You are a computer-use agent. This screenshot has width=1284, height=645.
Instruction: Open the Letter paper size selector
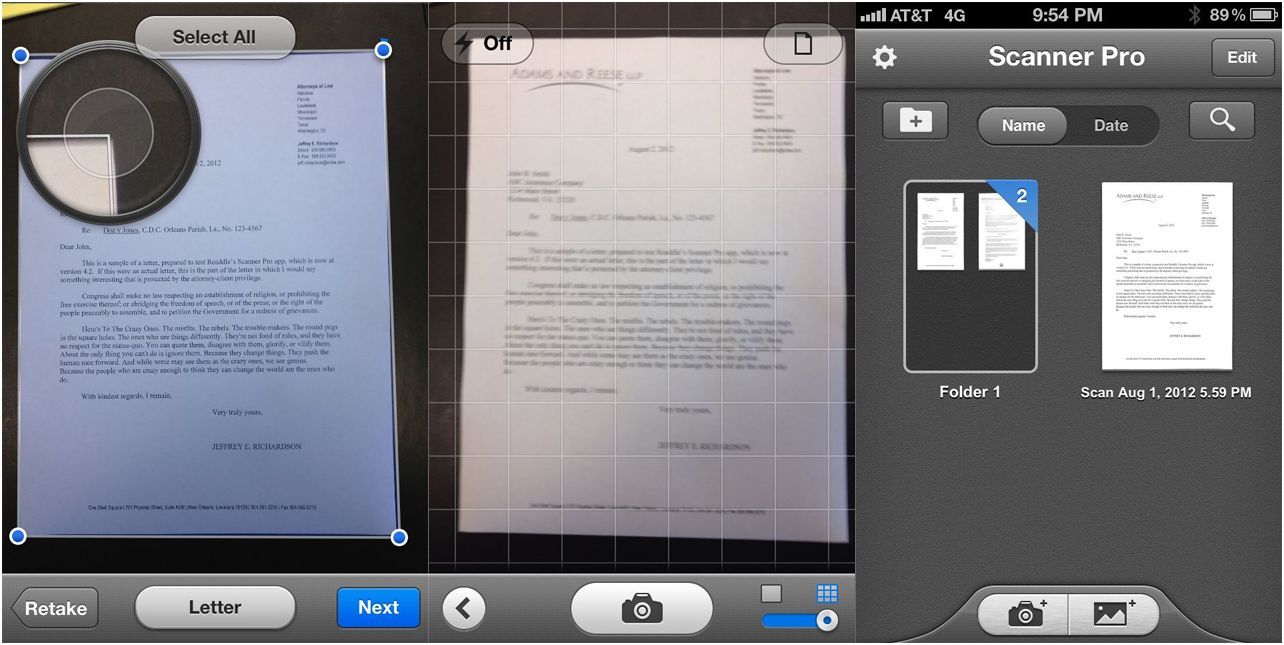(215, 607)
